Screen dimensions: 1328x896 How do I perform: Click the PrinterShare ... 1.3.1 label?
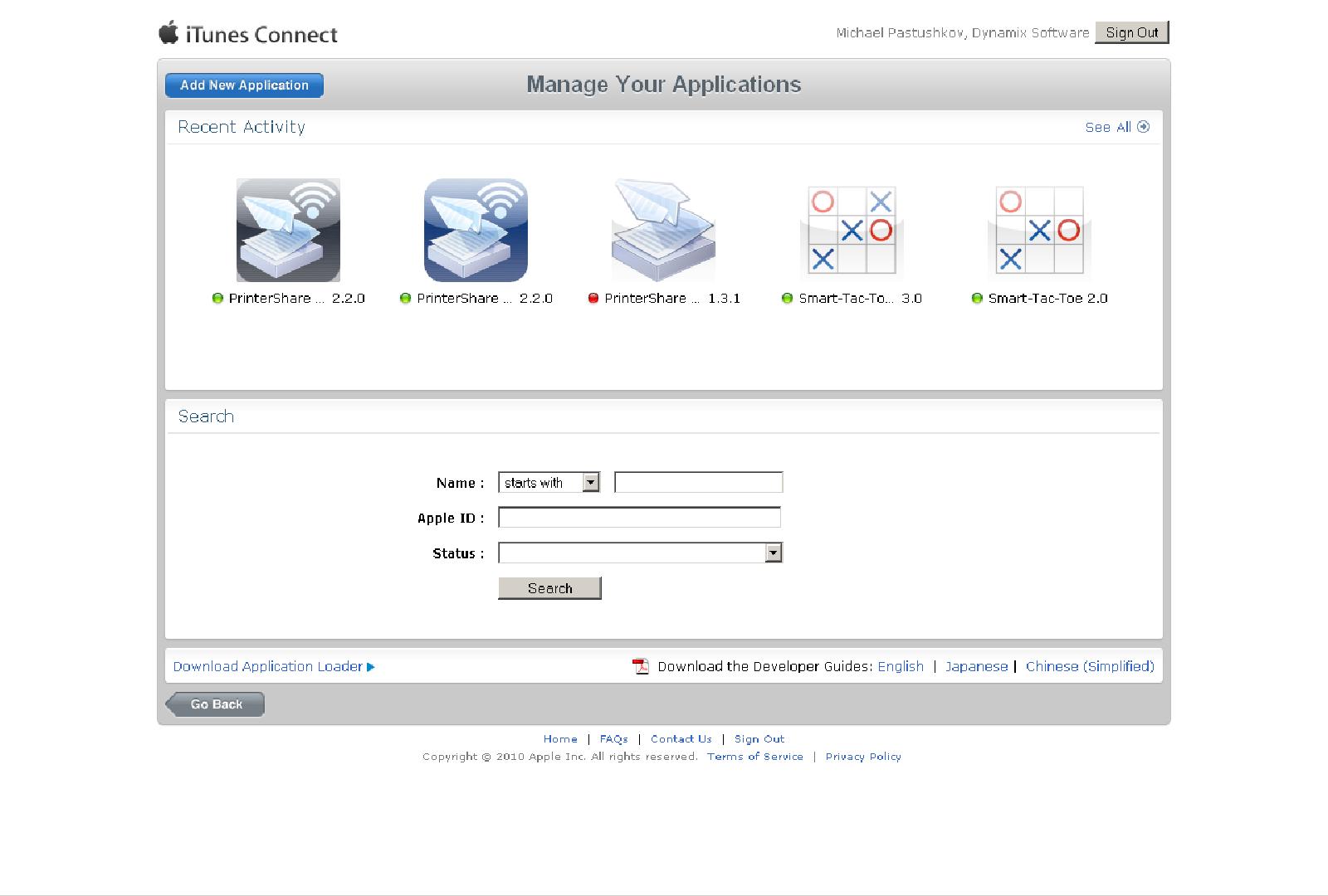(672, 299)
